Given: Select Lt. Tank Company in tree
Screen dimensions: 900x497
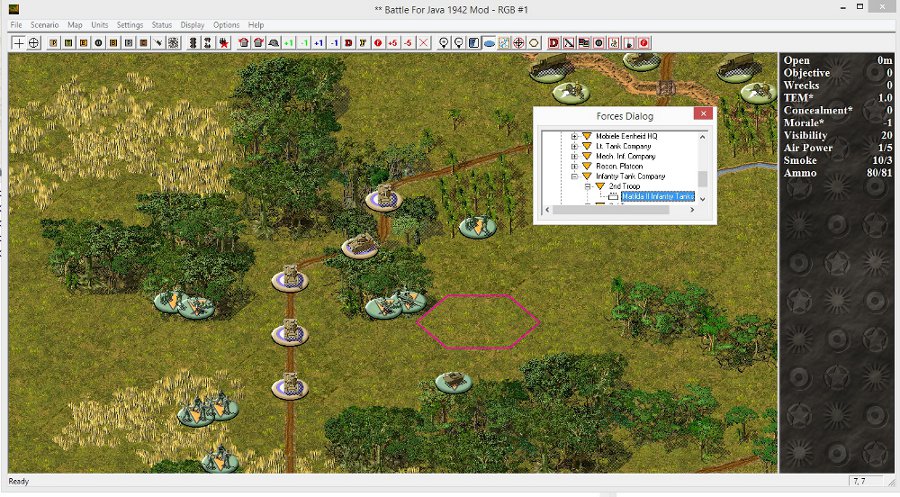Looking at the screenshot, I should point(623,146).
